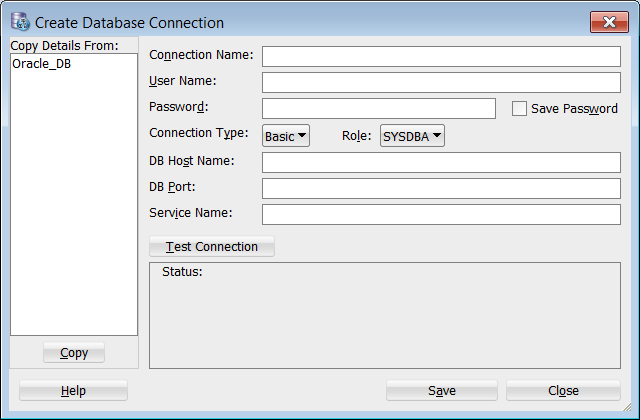Click the Copy Details From label
This screenshot has width=640, height=420.
click(64, 46)
